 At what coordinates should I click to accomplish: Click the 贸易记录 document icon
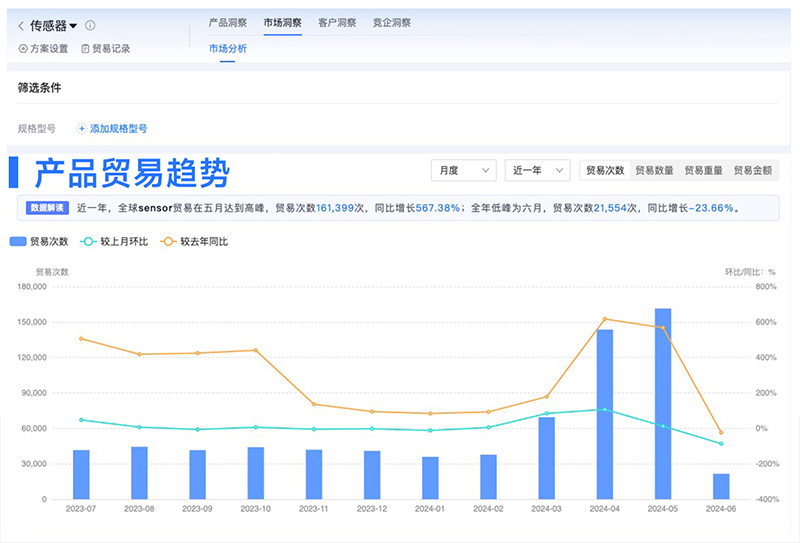pyautogui.click(x=85, y=49)
